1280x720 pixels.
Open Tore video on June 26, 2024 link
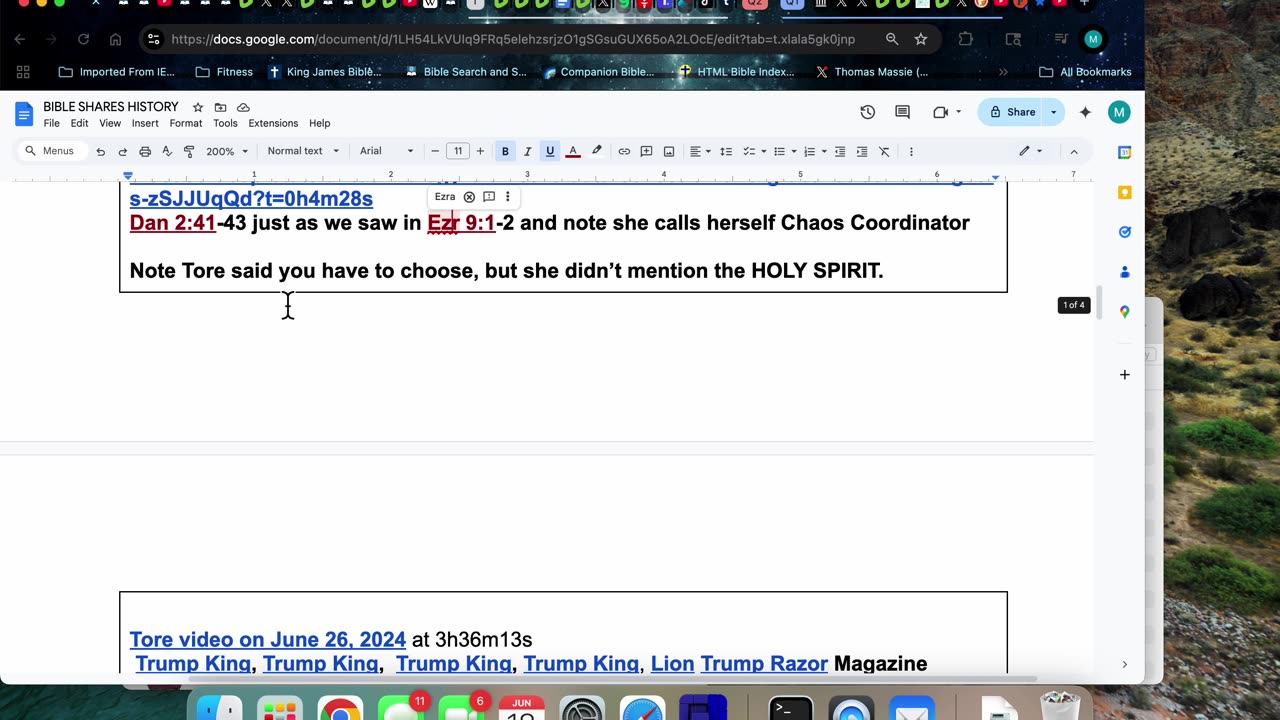coord(268,639)
